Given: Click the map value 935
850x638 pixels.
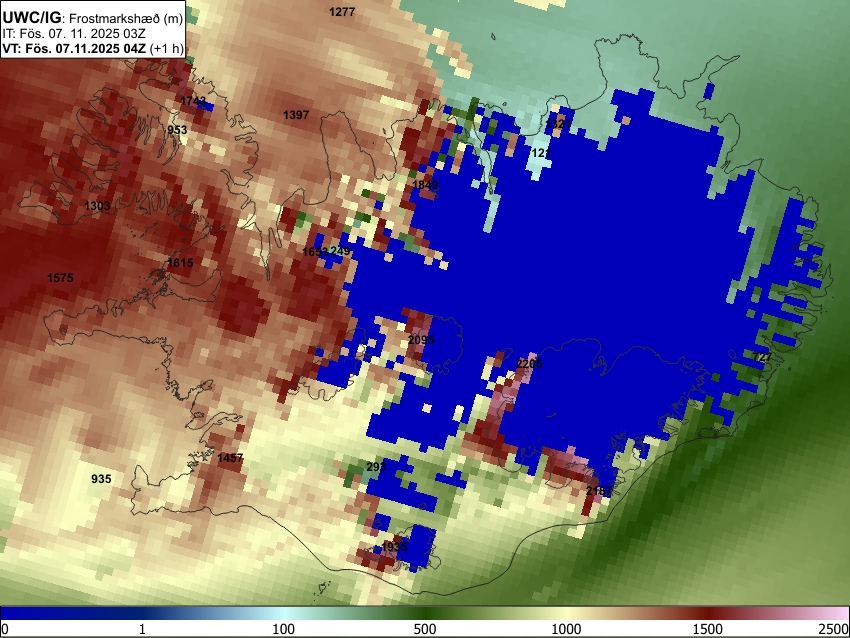Looking at the screenshot, I should pos(101,479).
